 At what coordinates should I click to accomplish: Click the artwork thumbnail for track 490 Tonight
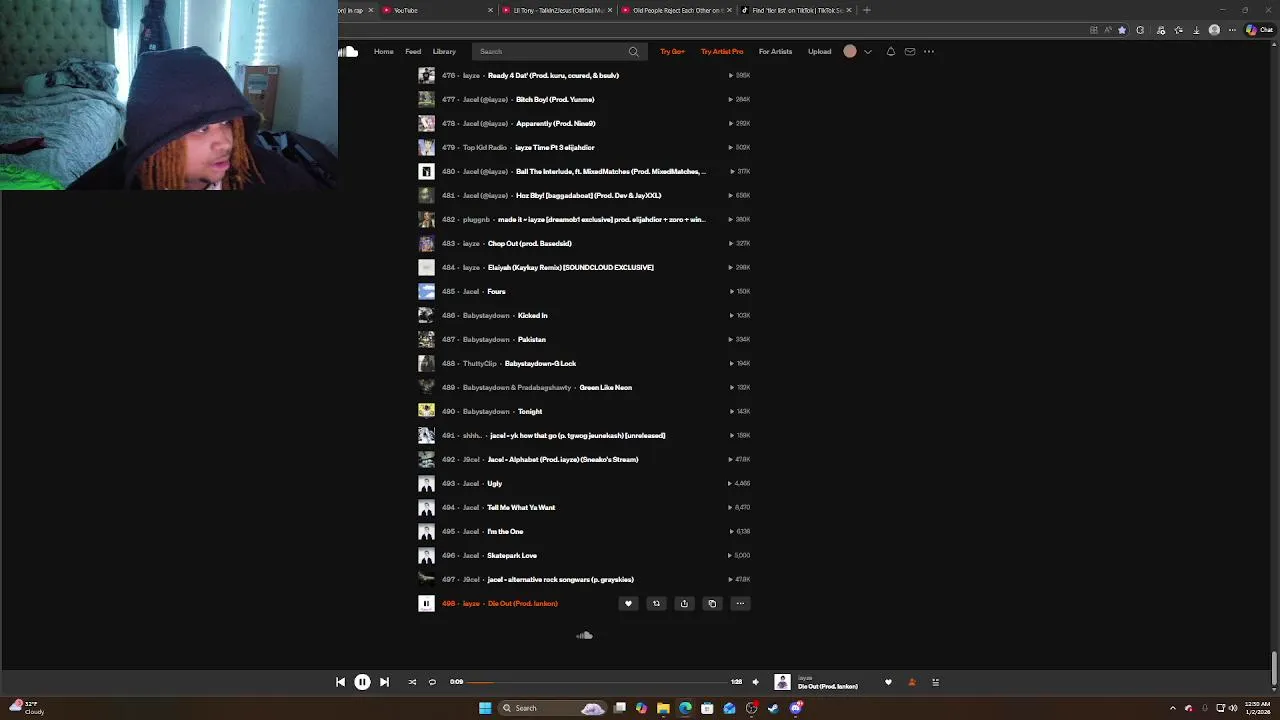[x=426, y=411]
